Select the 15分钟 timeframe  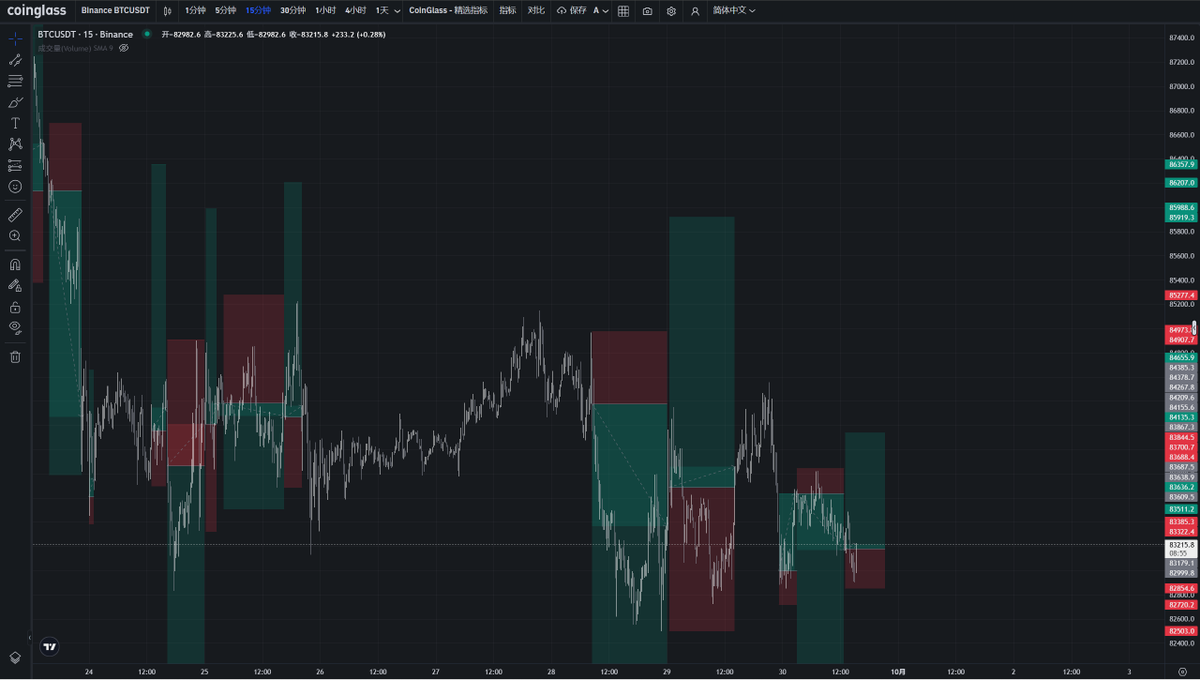point(258,11)
